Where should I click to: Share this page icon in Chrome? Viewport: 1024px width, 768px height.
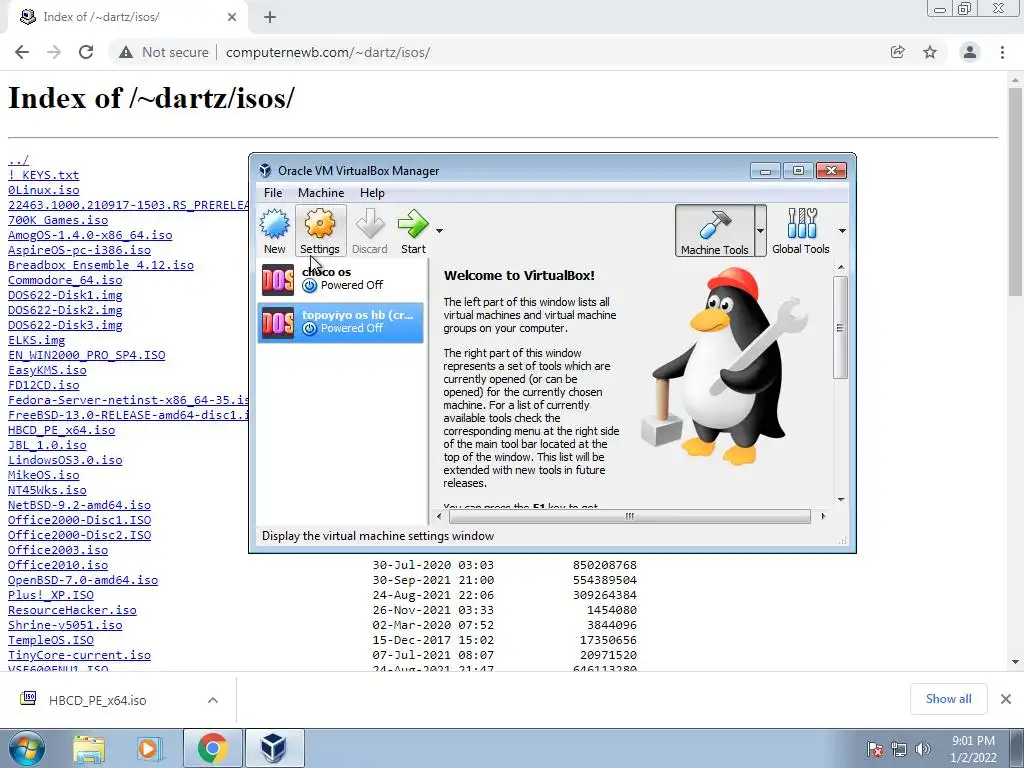(x=898, y=52)
